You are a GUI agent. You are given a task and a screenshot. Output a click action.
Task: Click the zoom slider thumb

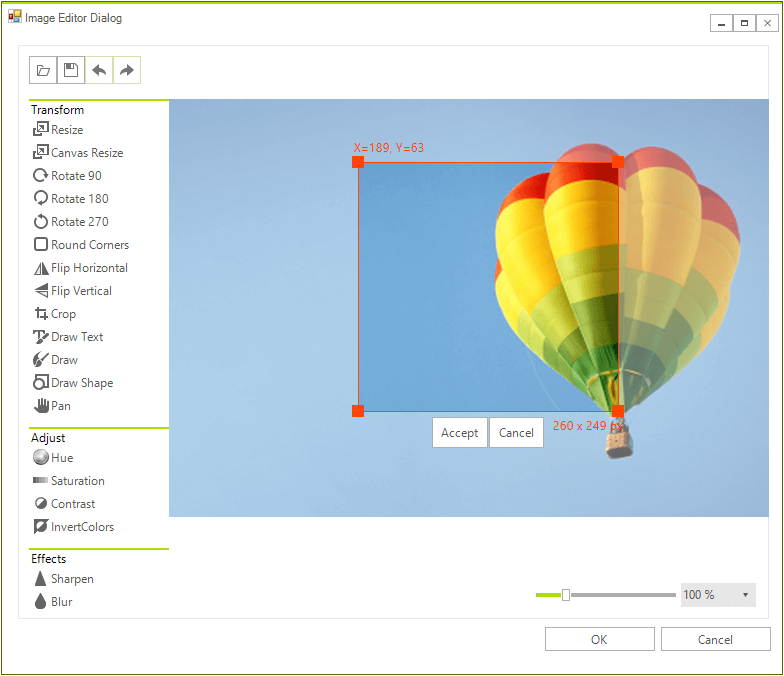pos(566,595)
